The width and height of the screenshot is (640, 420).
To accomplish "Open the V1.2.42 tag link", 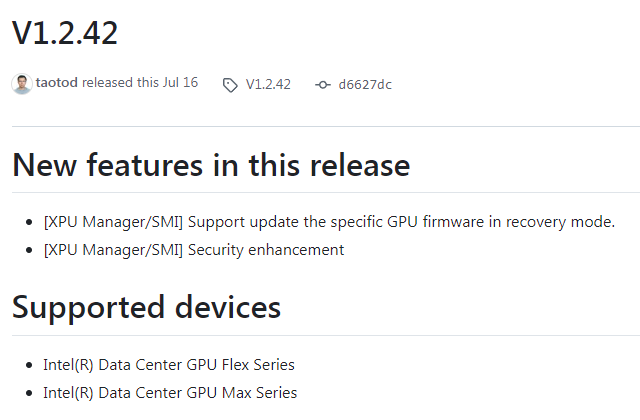I will 268,84.
